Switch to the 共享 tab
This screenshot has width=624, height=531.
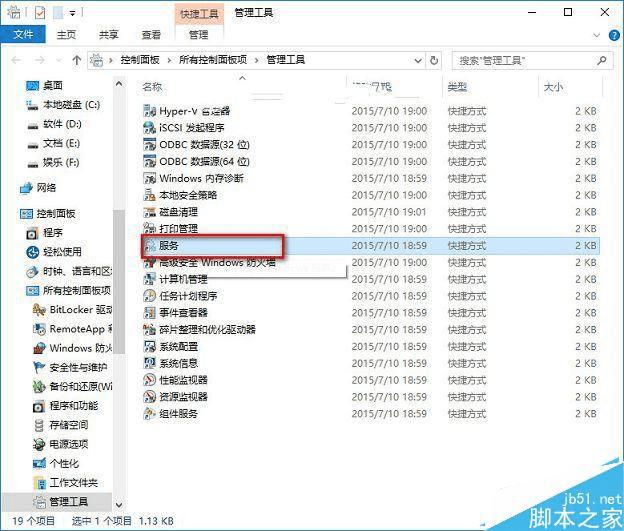tap(109, 35)
